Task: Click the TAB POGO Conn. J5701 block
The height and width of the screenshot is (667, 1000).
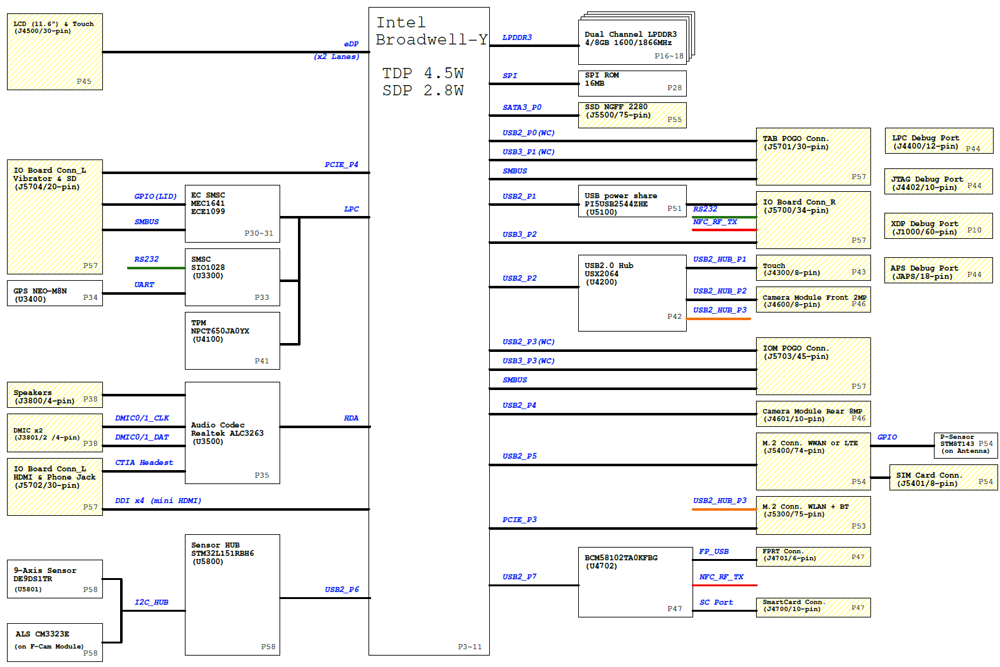Action: (x=813, y=156)
